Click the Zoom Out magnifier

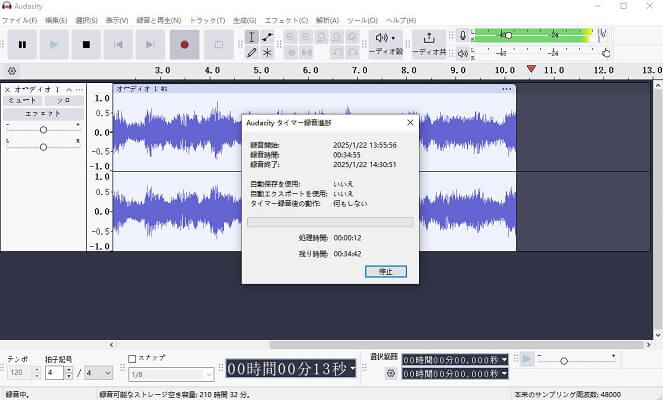(x=306, y=37)
